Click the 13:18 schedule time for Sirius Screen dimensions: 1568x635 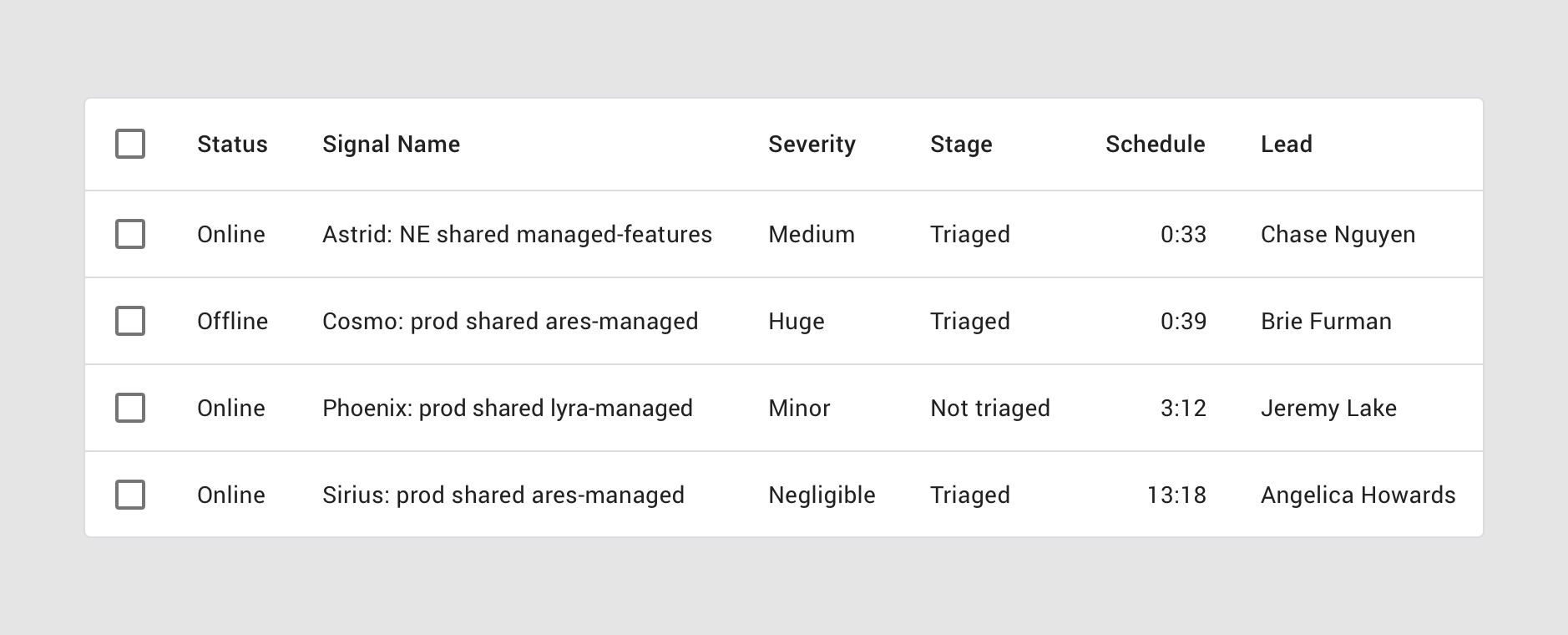(x=1177, y=495)
